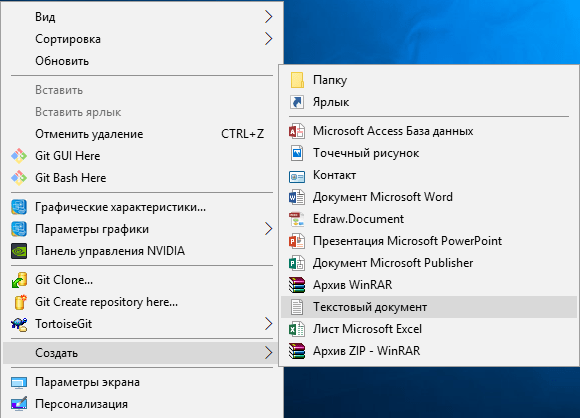This screenshot has height=418, width=580.
Task: Expand the Создать submenu arrow
Action: point(269,353)
